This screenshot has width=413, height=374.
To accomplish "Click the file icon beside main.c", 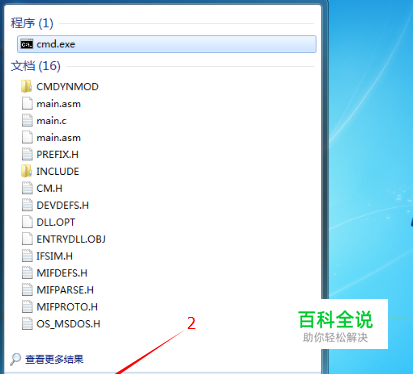I will 27,121.
